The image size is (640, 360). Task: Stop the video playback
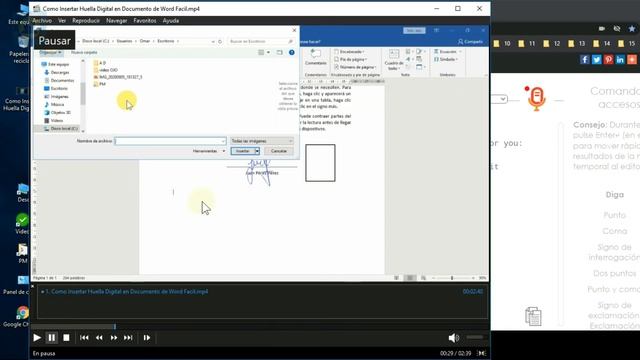(66, 338)
